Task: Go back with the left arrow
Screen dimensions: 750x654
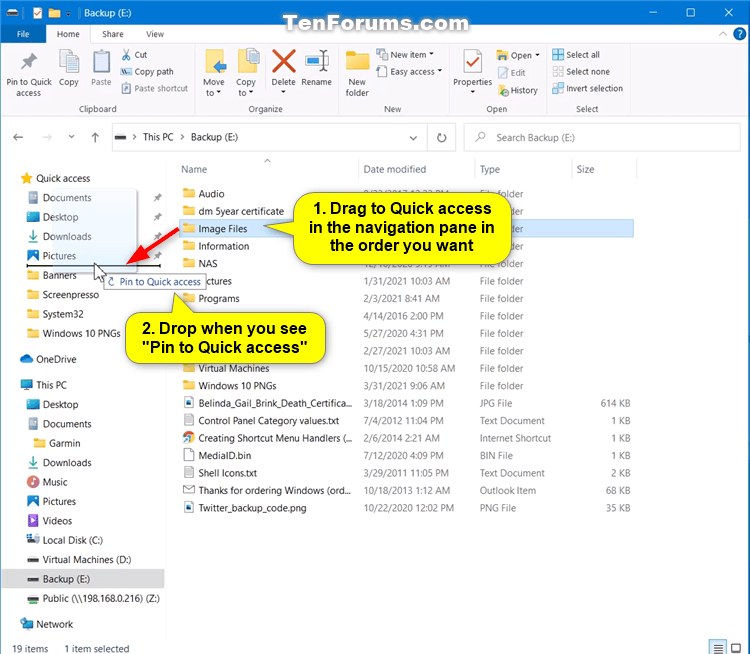Action: [x=18, y=137]
